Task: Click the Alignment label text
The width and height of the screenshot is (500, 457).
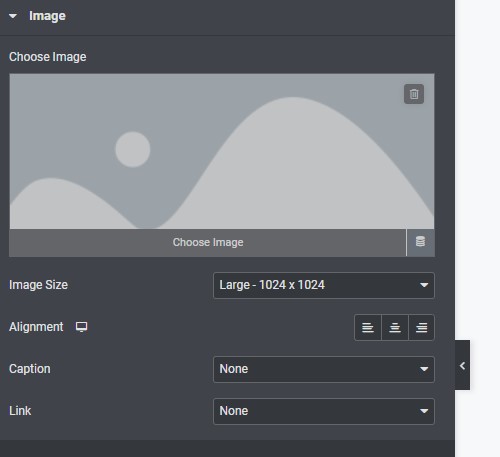Action: click(36, 327)
